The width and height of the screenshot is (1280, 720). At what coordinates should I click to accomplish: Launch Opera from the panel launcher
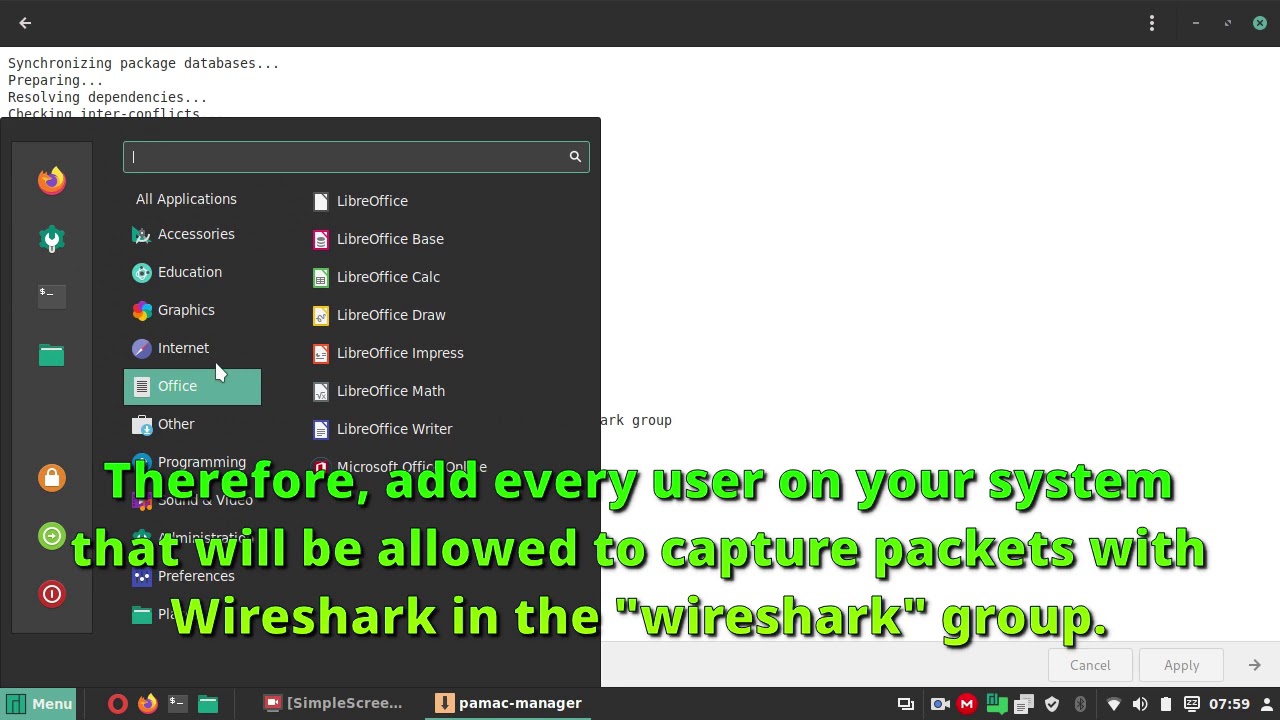[x=118, y=703]
